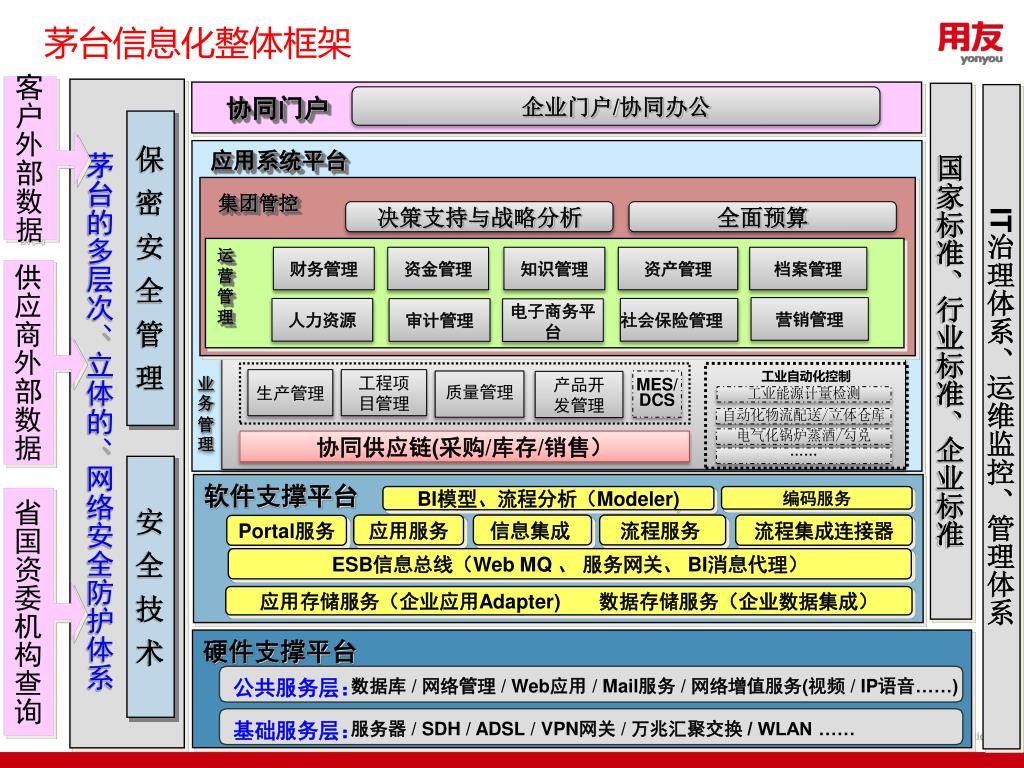Click the slide title 茅台信息化整体框架
Image resolution: width=1024 pixels, height=768 pixels.
click(198, 43)
